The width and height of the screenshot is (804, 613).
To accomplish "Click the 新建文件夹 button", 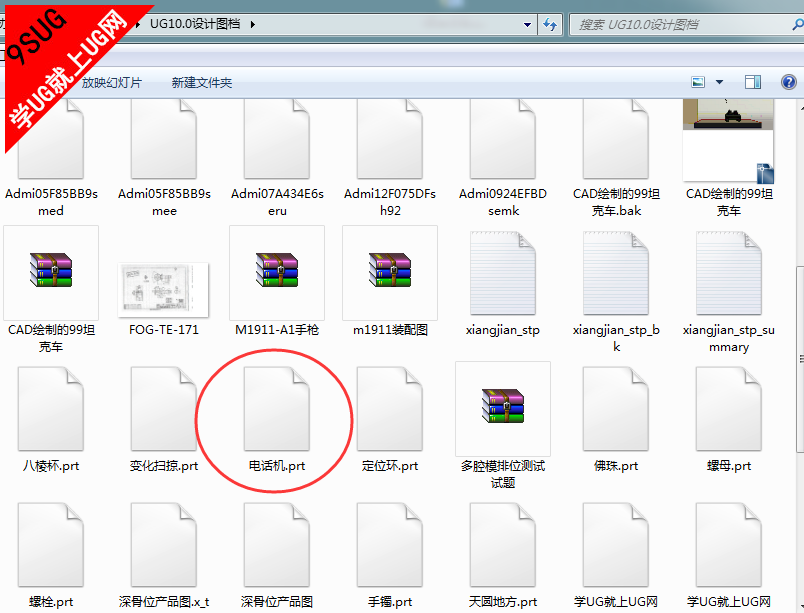I will (202, 83).
